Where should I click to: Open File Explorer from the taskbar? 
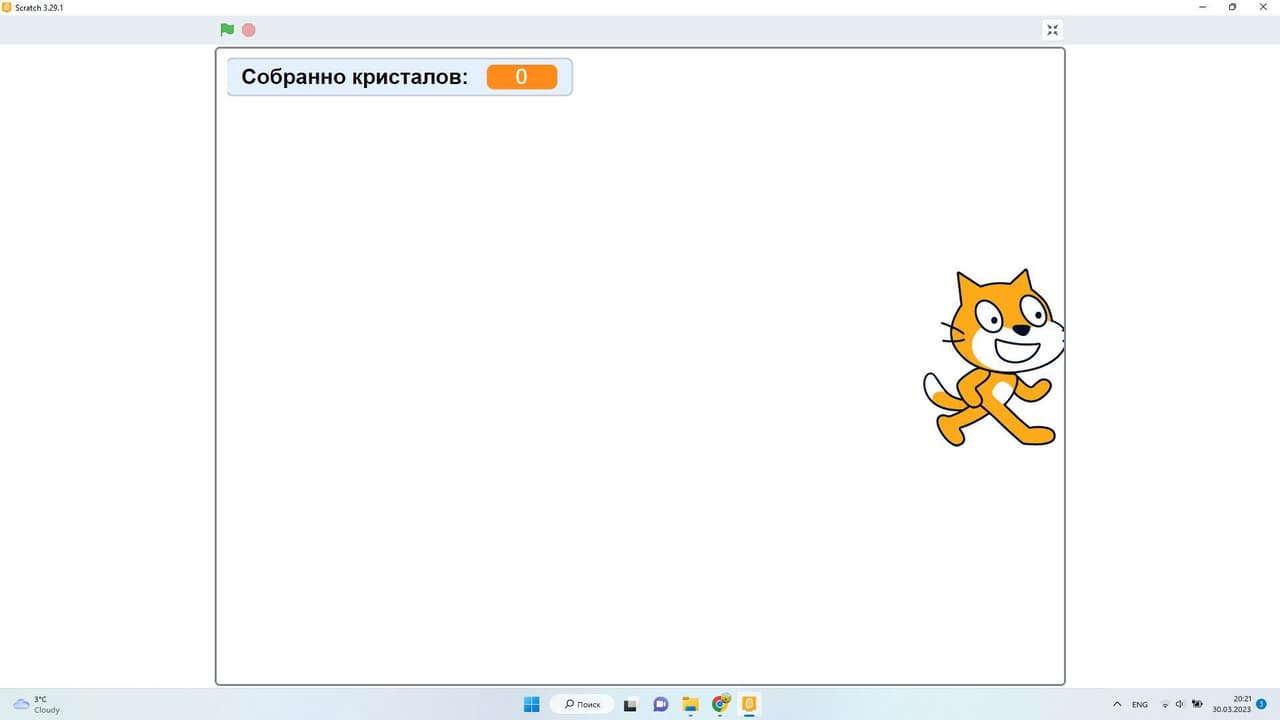pos(690,704)
